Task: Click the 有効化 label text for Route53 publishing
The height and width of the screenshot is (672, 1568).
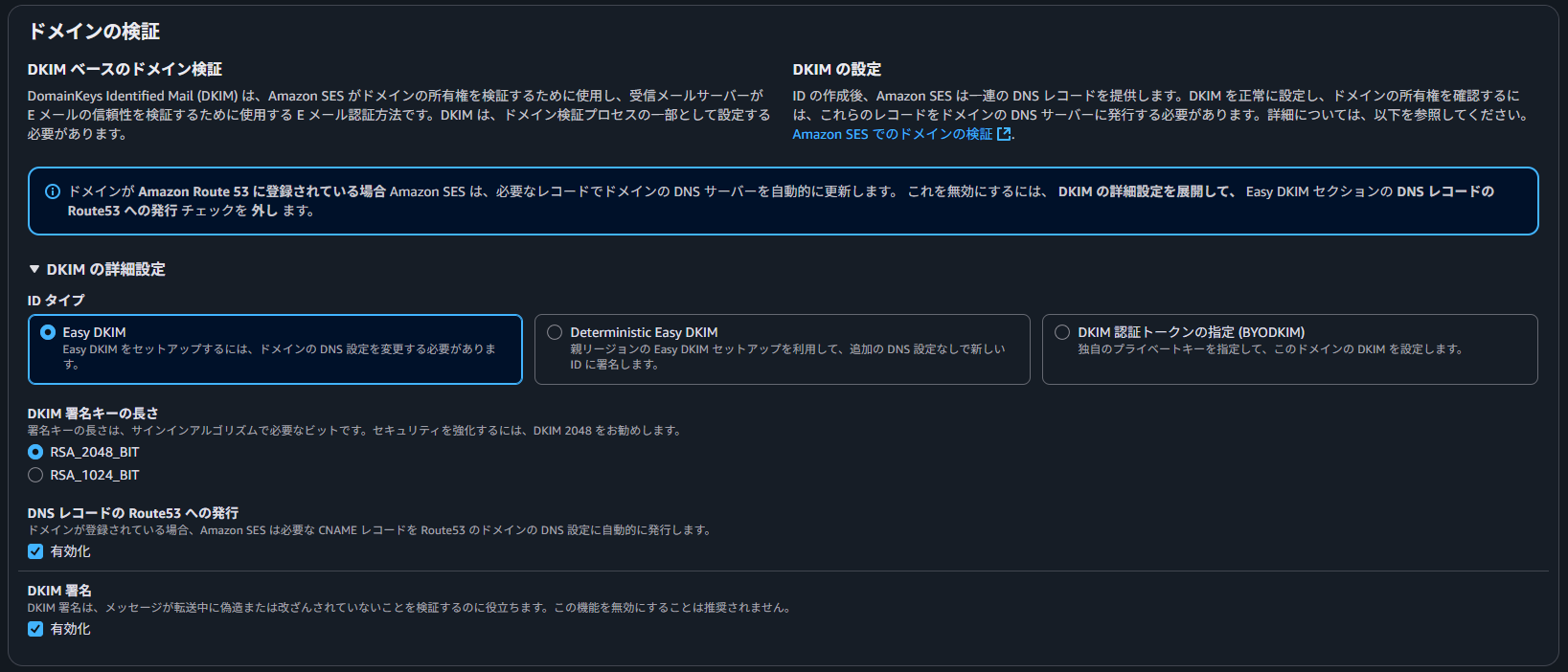Action: point(71,551)
